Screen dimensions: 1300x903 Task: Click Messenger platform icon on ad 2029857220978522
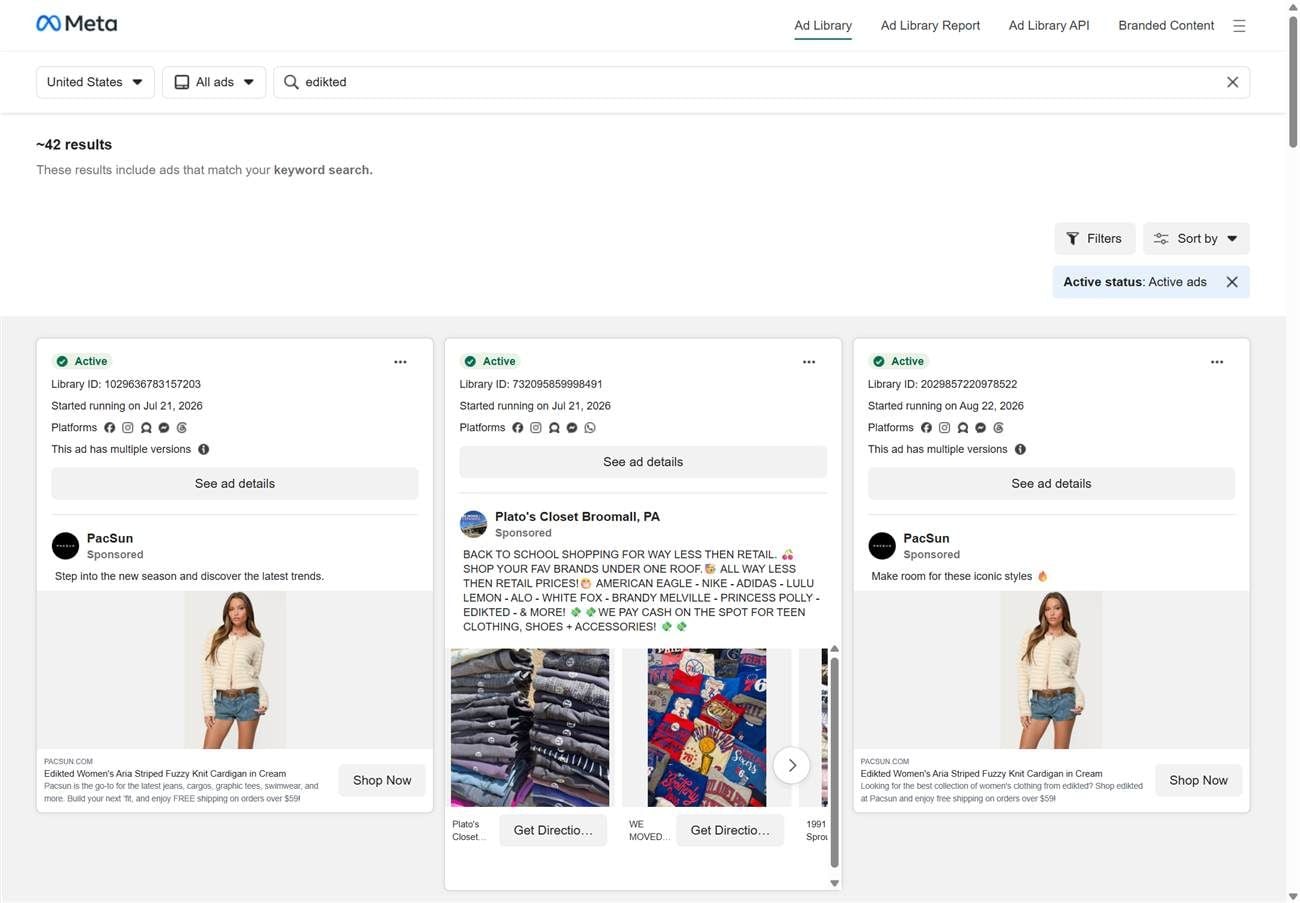(x=981, y=428)
